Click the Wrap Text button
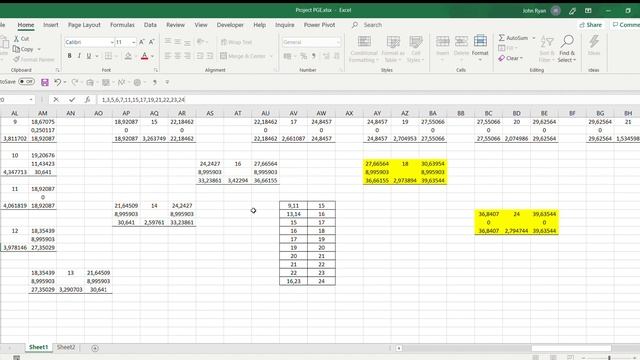 (236, 42)
